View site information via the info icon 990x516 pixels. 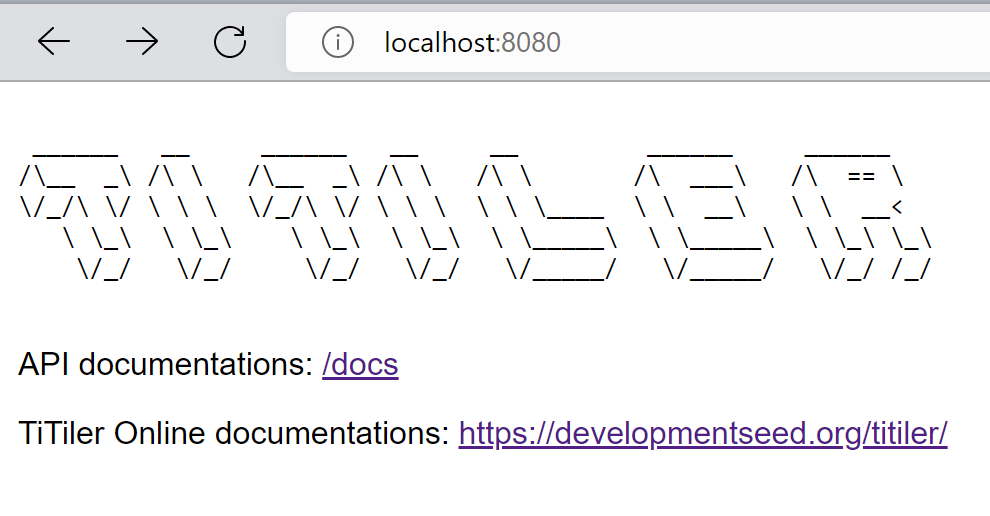point(338,43)
